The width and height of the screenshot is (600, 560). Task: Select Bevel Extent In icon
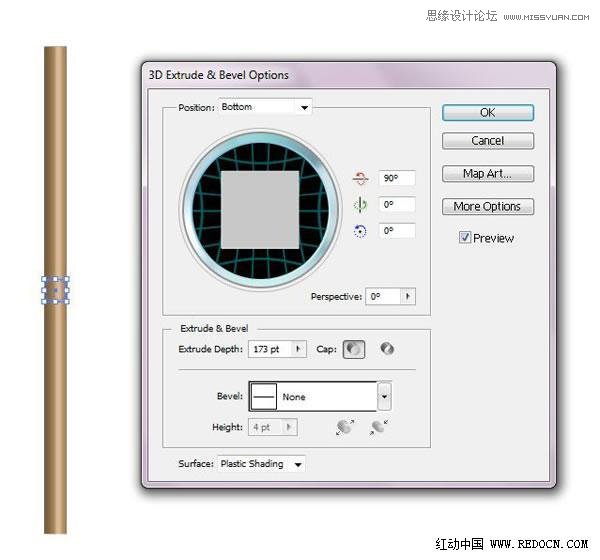[x=378, y=427]
